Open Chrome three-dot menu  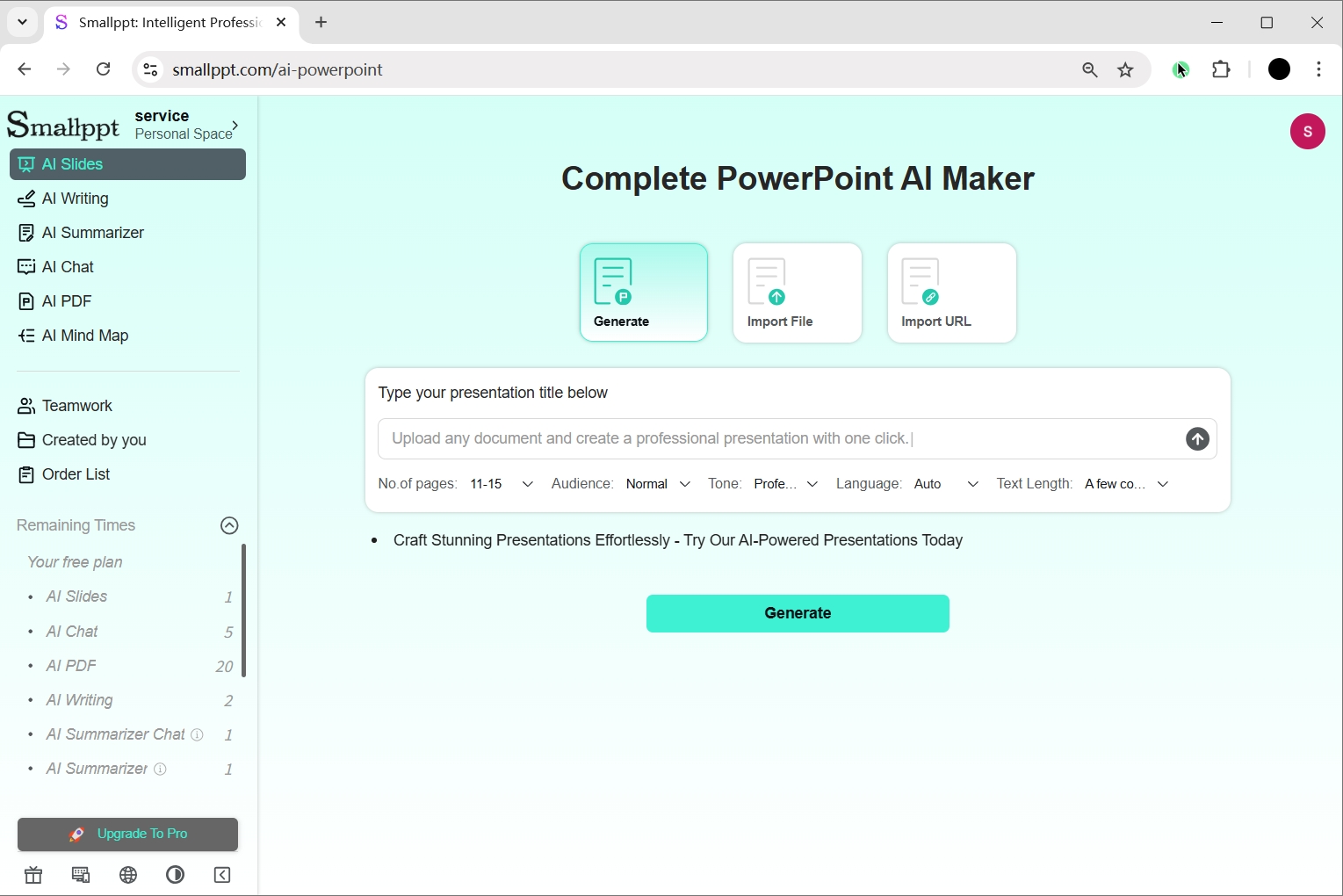point(1318,69)
